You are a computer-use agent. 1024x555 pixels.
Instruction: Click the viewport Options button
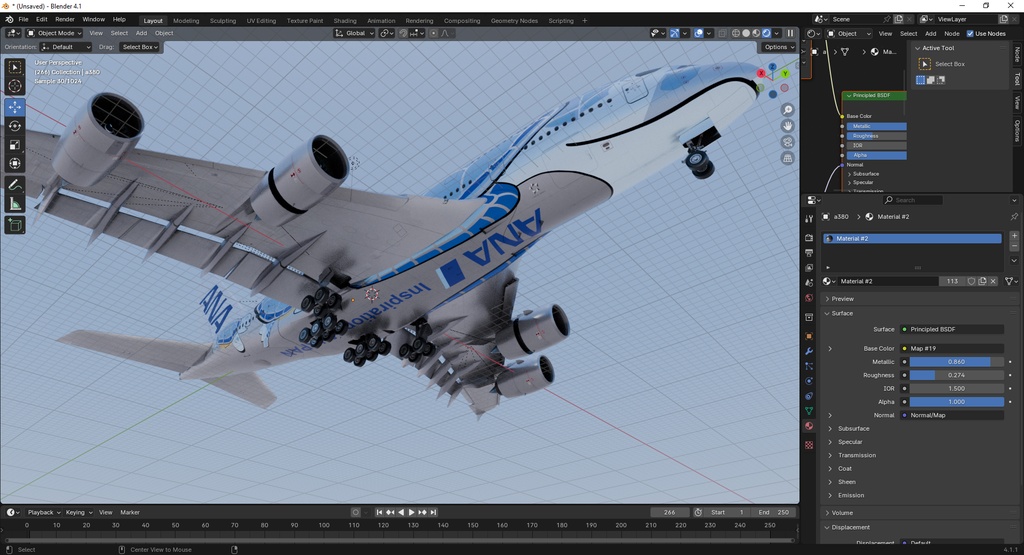779,47
